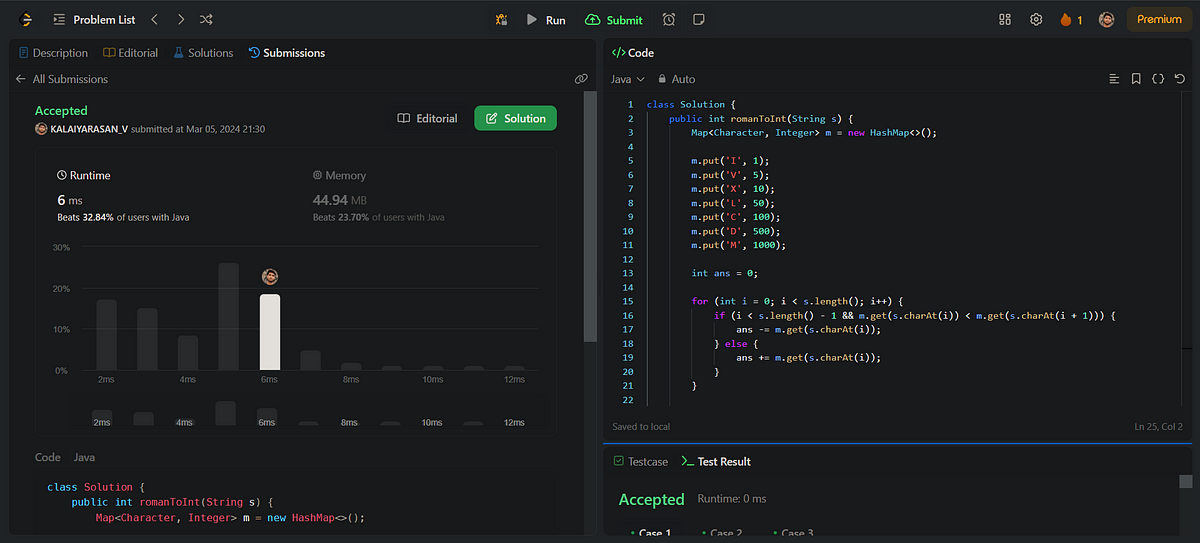
Task: Go to the previous problem arrow
Action: [154, 19]
